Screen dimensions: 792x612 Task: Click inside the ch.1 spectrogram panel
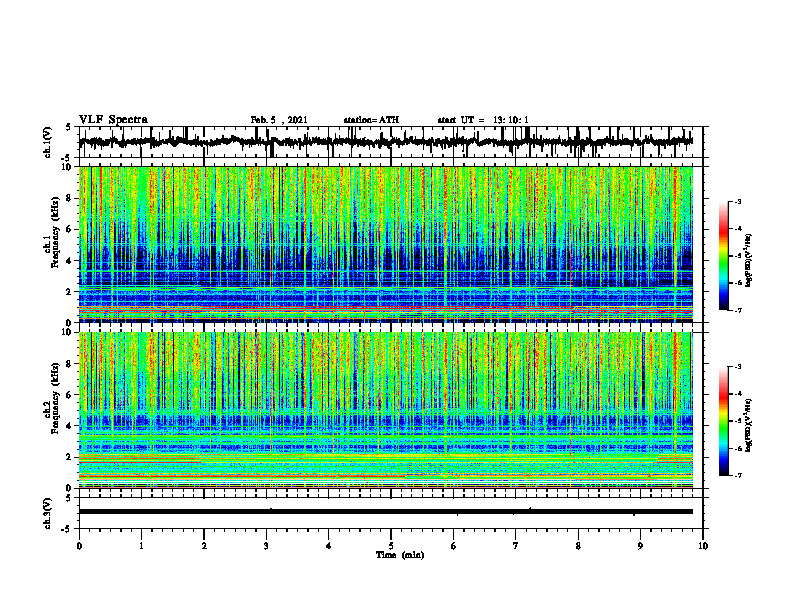(385, 244)
